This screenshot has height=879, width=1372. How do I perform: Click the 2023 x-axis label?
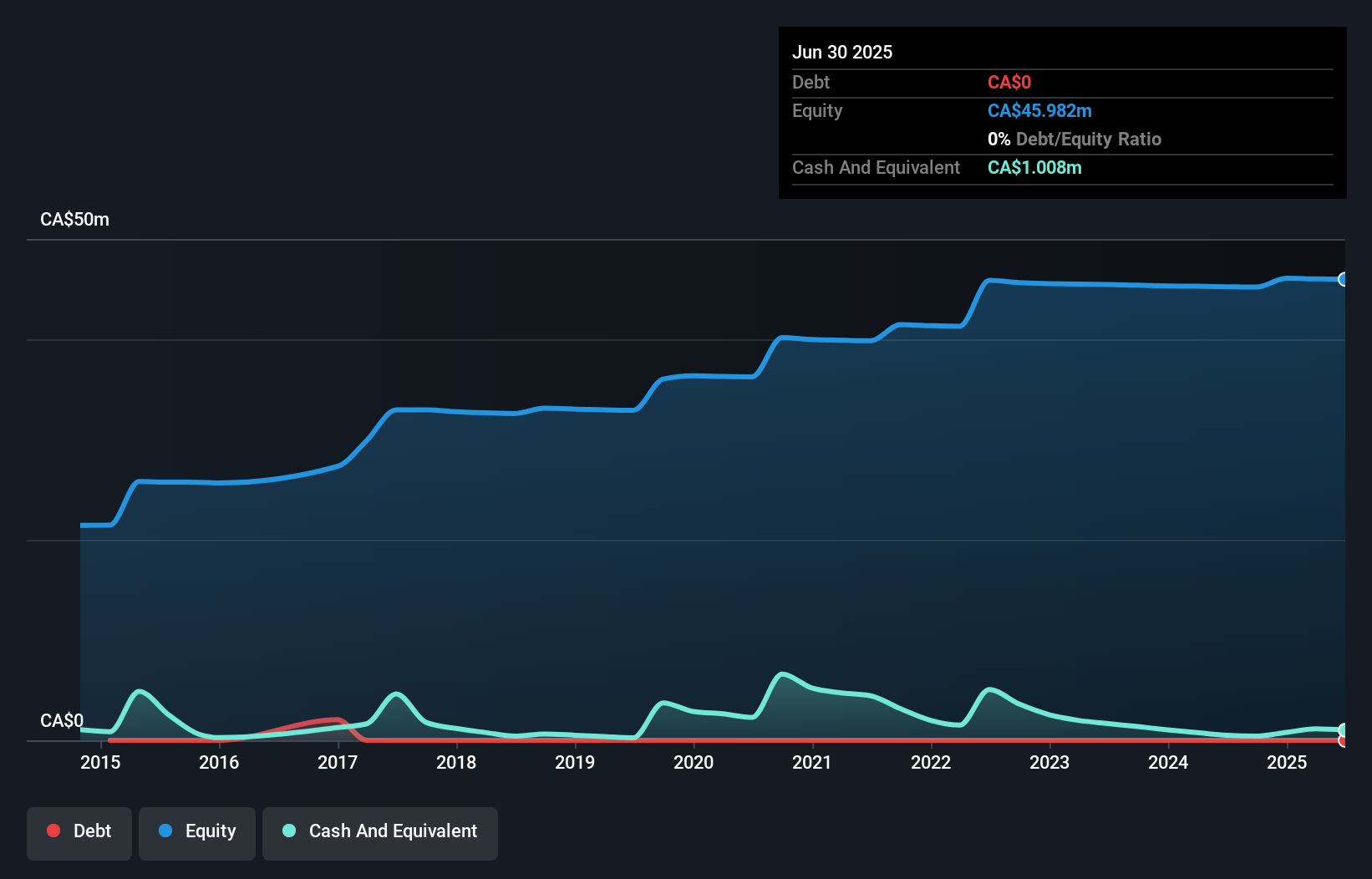tap(1049, 762)
